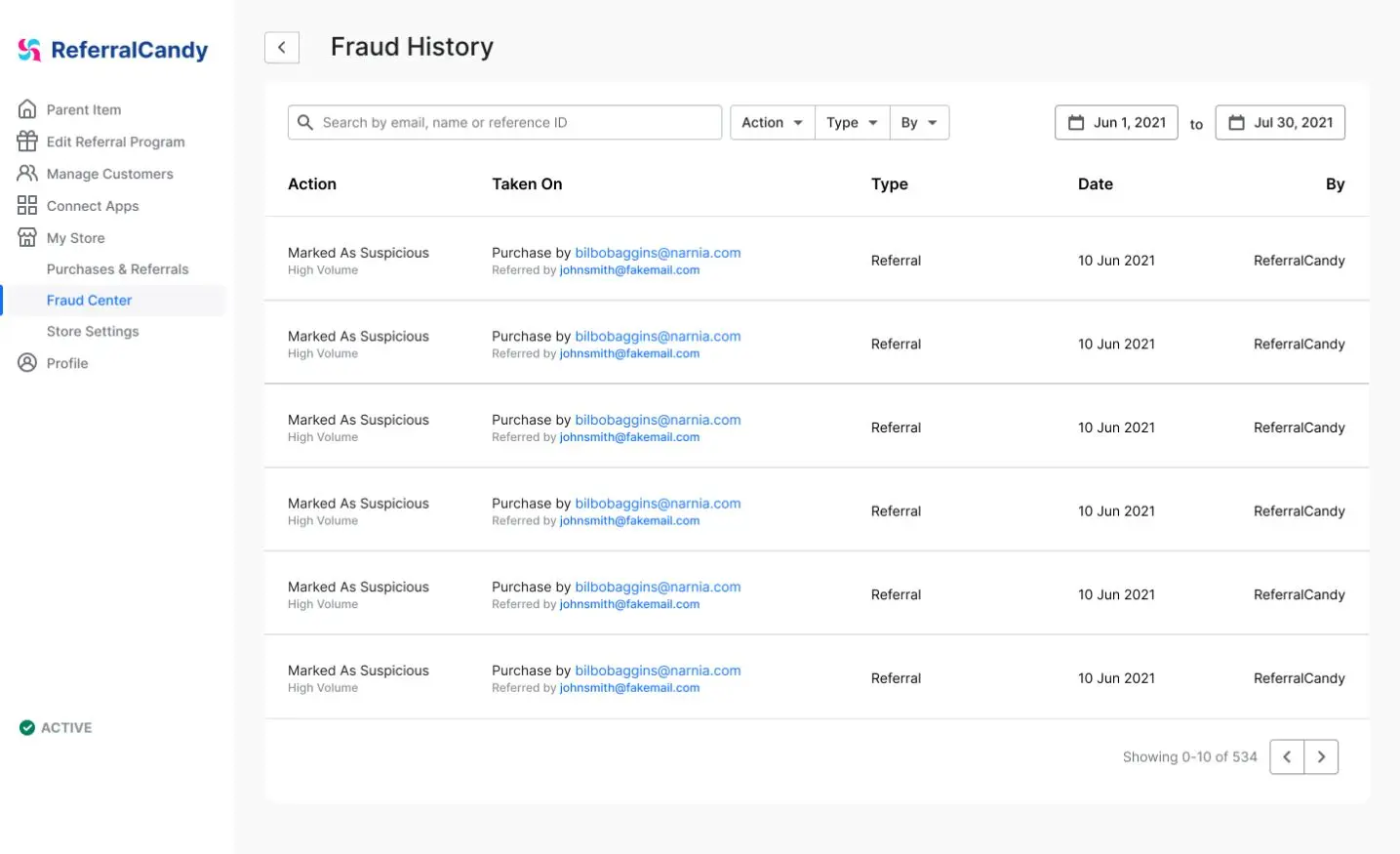Click the gift icon beside Edit Referral Program
This screenshot has width=1400, height=854.
point(27,142)
